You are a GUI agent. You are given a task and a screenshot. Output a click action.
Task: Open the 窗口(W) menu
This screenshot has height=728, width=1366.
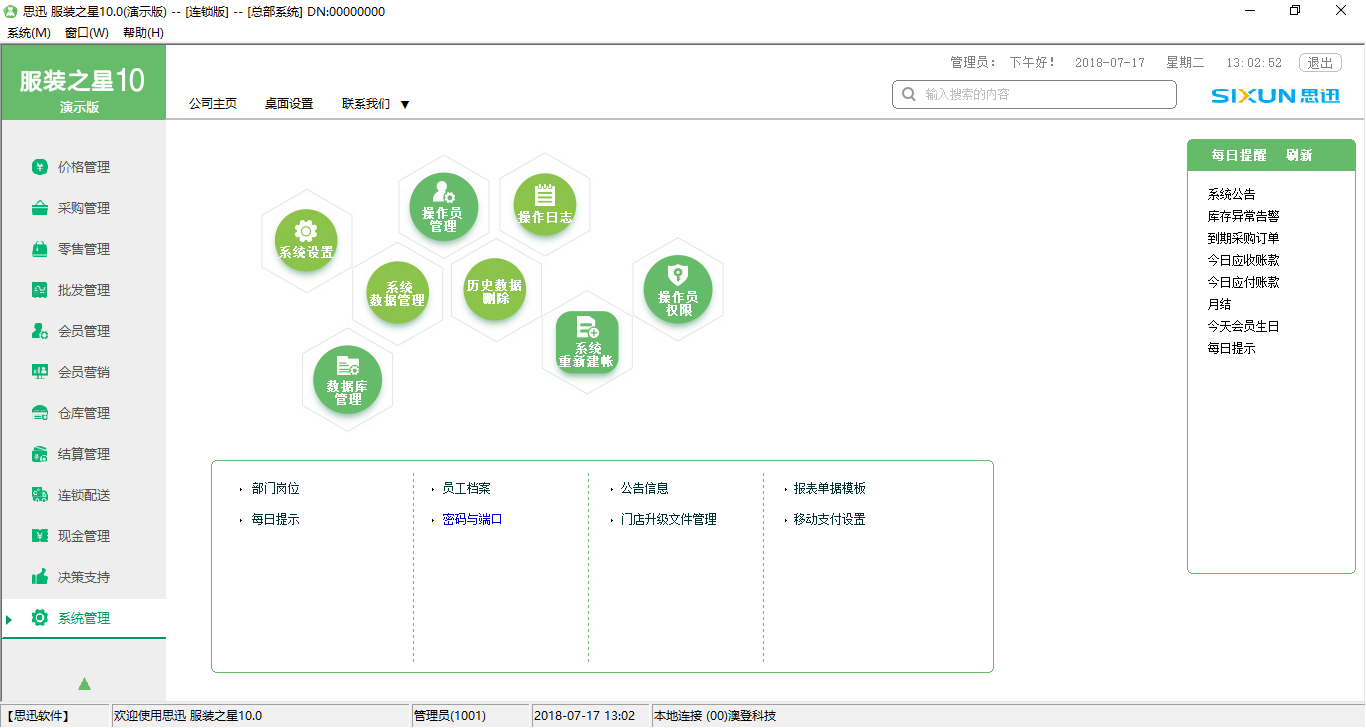[87, 33]
